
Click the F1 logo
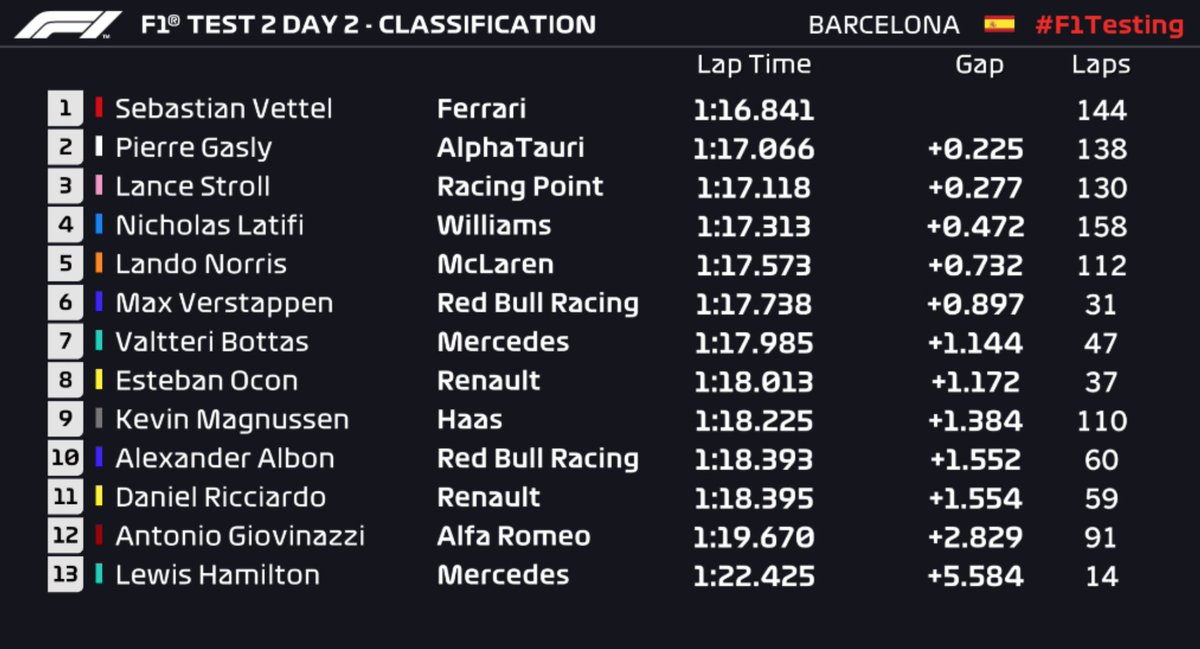click(68, 24)
